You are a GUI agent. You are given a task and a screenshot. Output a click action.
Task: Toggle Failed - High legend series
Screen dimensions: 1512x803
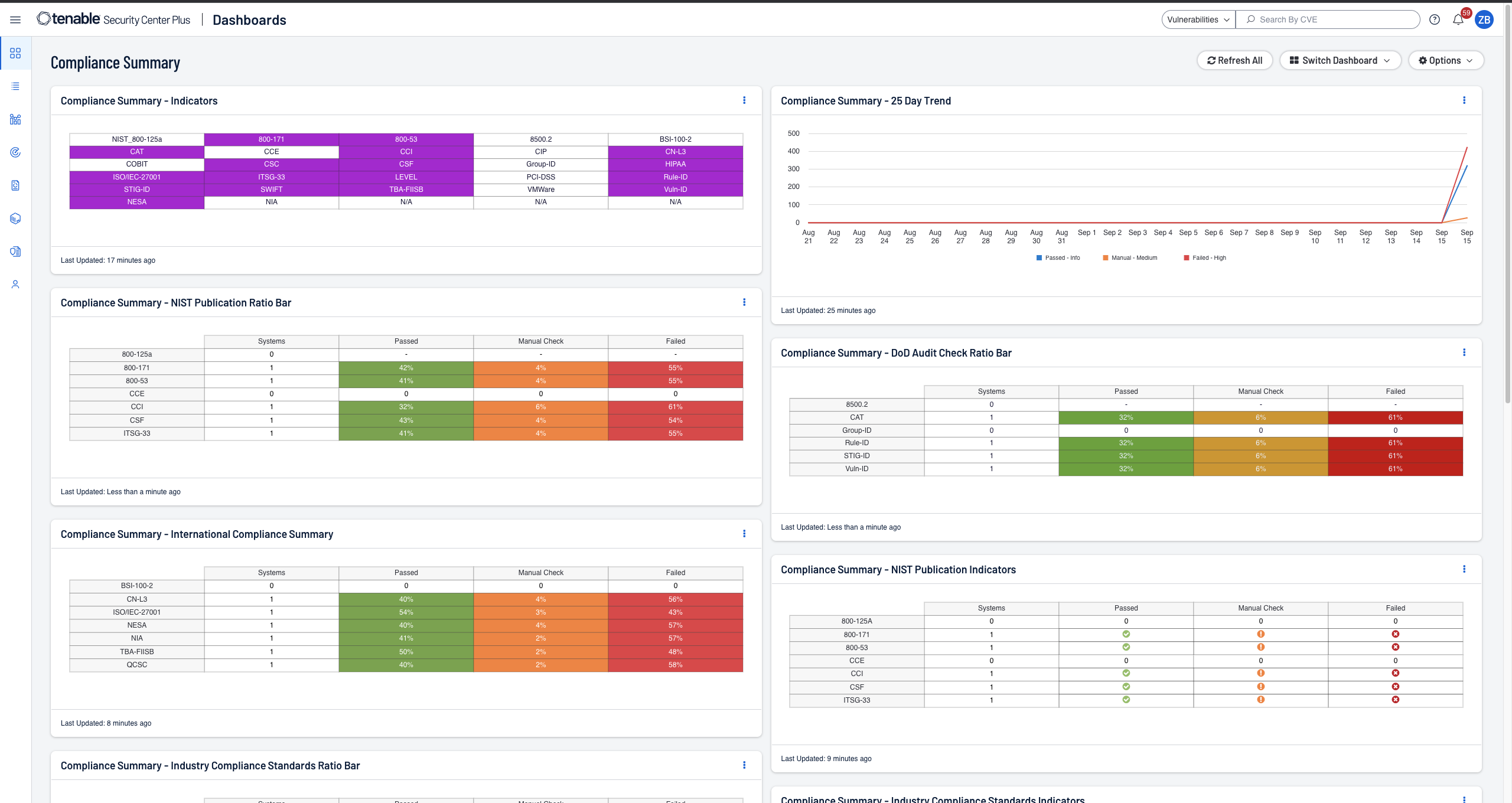click(x=1205, y=258)
